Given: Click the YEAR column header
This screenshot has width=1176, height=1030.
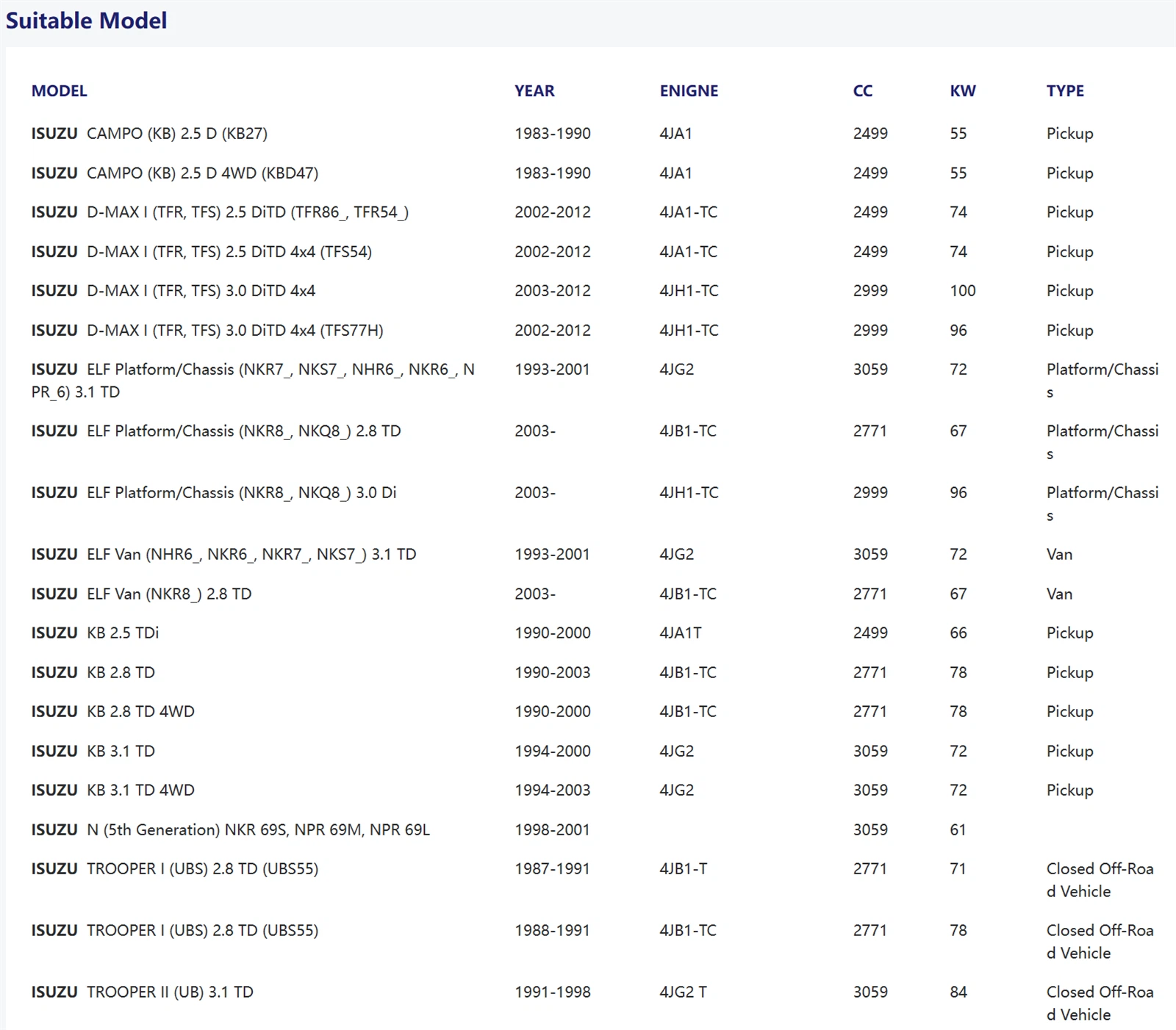Looking at the screenshot, I should point(534,91).
